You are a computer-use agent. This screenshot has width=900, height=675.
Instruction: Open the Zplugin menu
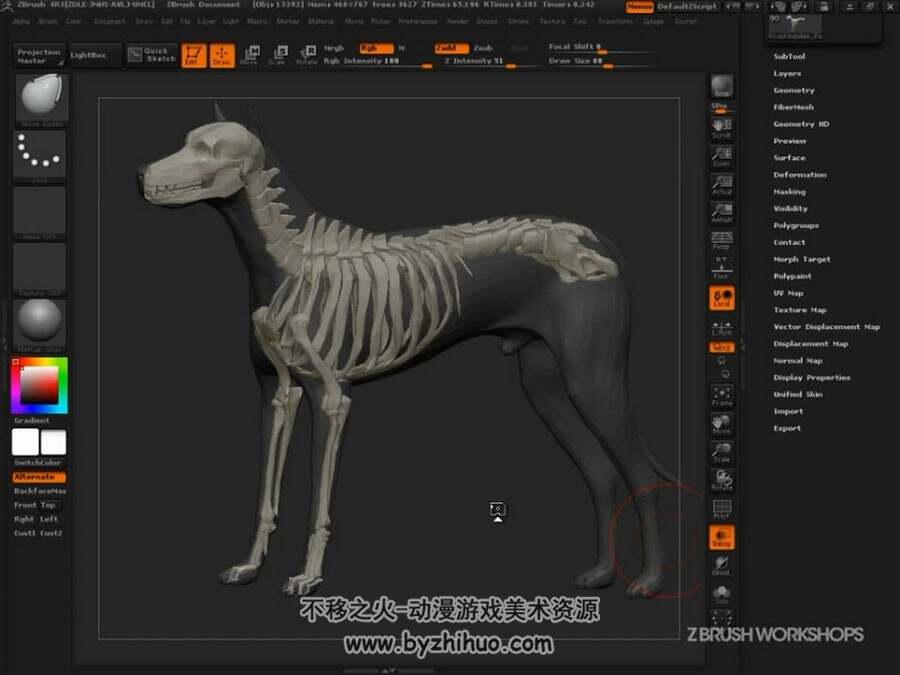click(653, 21)
